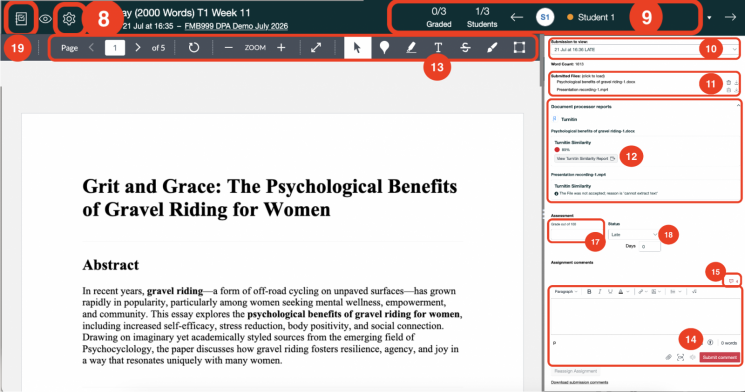Toggle the eye visibility icon
This screenshot has height=392, width=745.
[45, 19]
